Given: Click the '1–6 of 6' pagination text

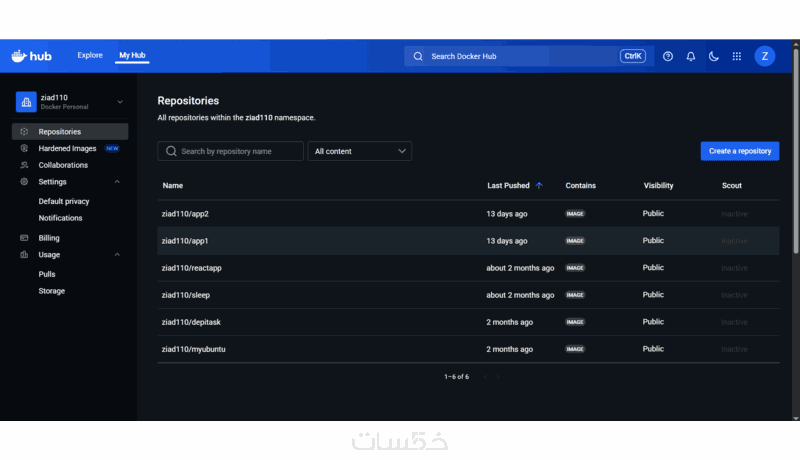Looking at the screenshot, I should (x=457, y=377).
